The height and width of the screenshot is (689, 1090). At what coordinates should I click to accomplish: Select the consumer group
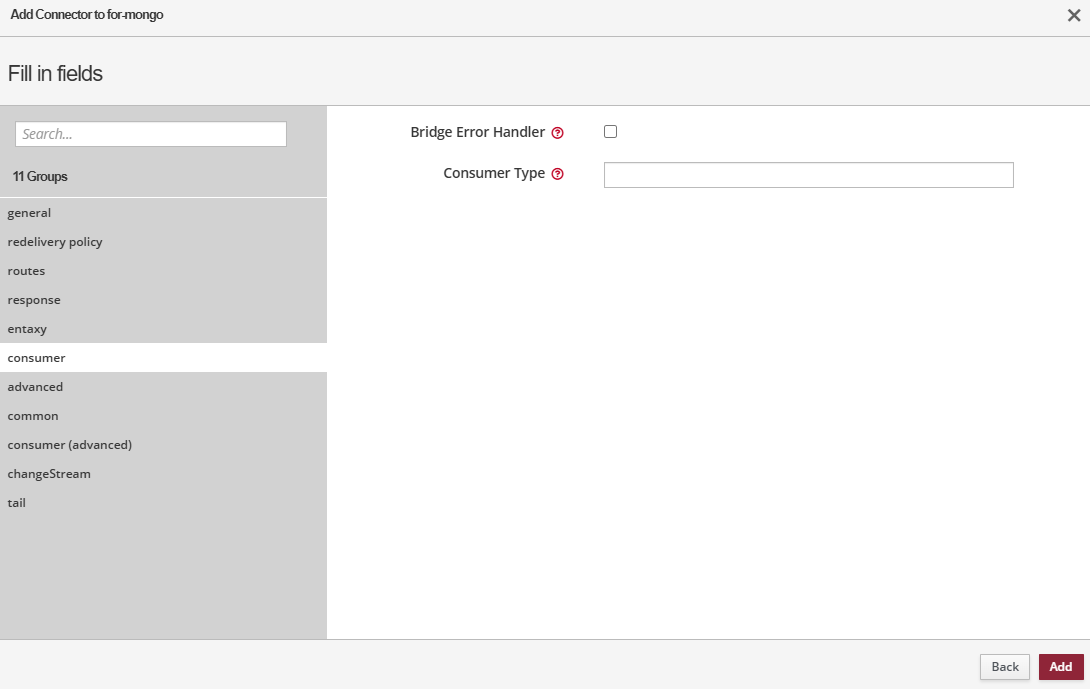[x=36, y=358]
